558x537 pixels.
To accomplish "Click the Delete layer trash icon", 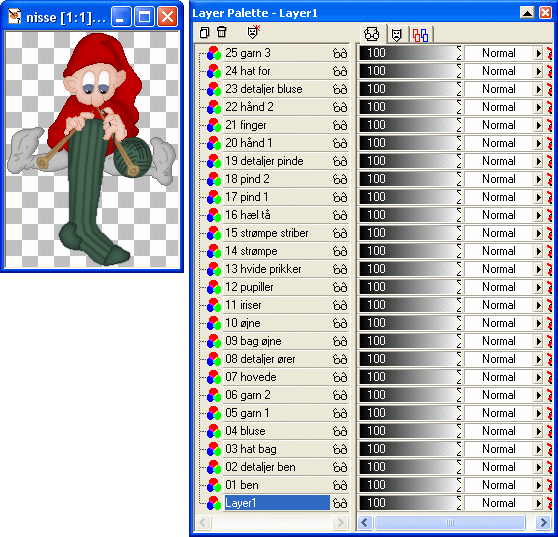I will coord(222,32).
